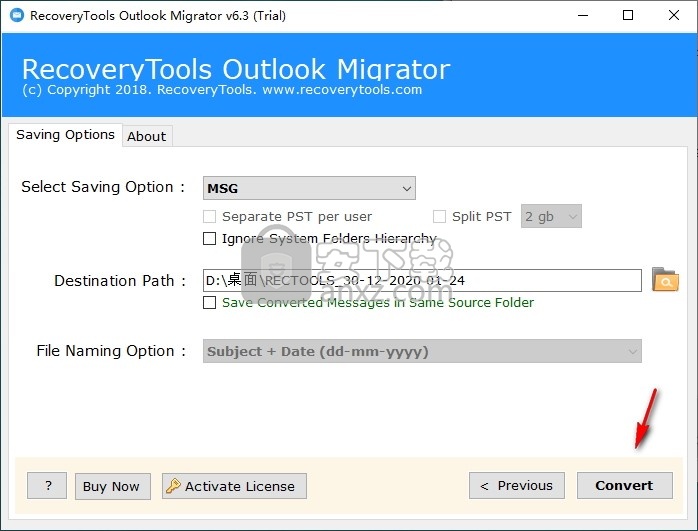The height and width of the screenshot is (531, 698).
Task: Close the Outlook Migrator window
Action: pyautogui.click(x=674, y=16)
